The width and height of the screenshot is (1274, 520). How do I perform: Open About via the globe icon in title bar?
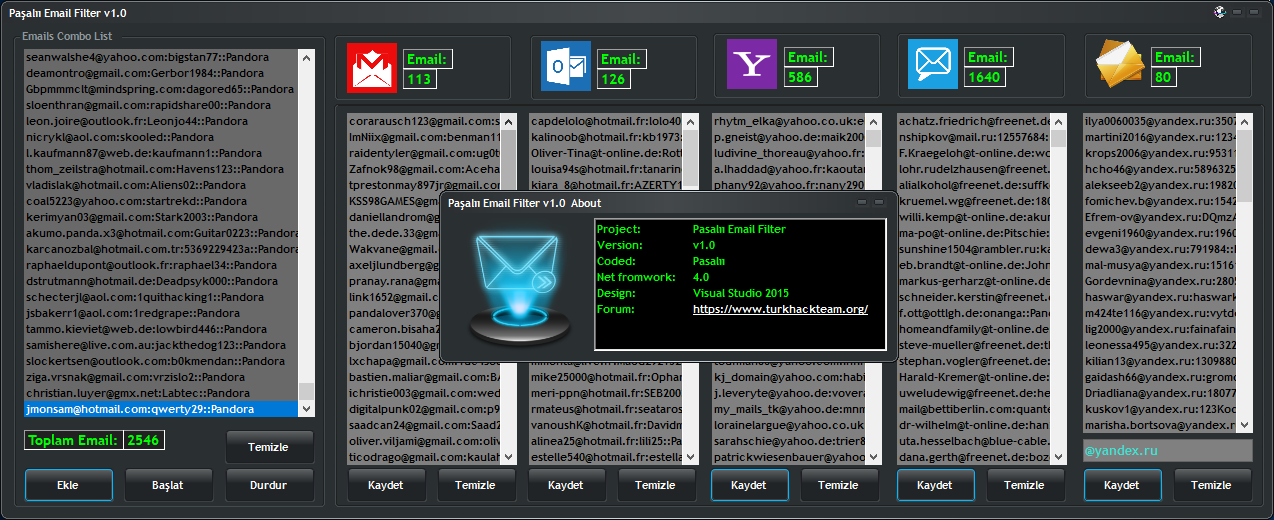[x=1221, y=11]
